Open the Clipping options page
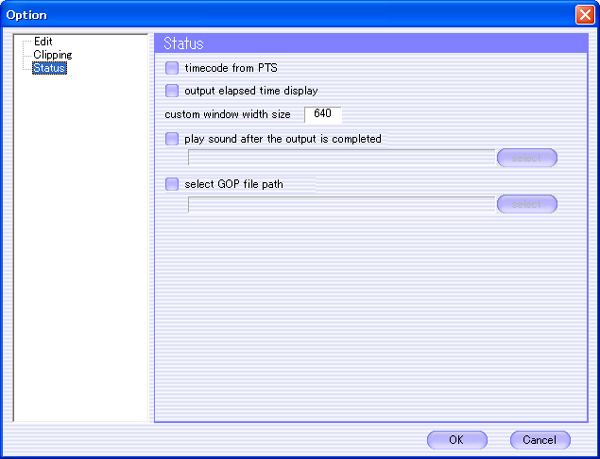This screenshot has height=459, width=600. pyautogui.click(x=52, y=55)
